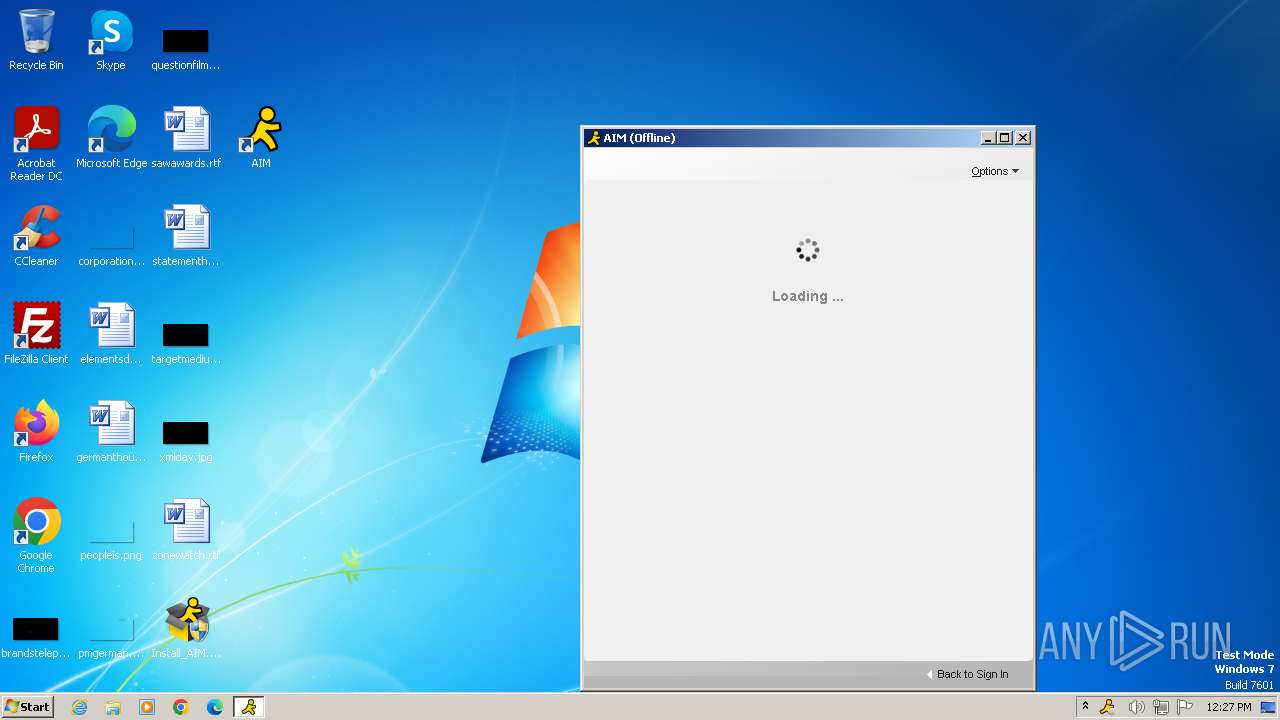Viewport: 1280px width, 720px height.
Task: Select the statementh document icon
Action: pos(186,236)
